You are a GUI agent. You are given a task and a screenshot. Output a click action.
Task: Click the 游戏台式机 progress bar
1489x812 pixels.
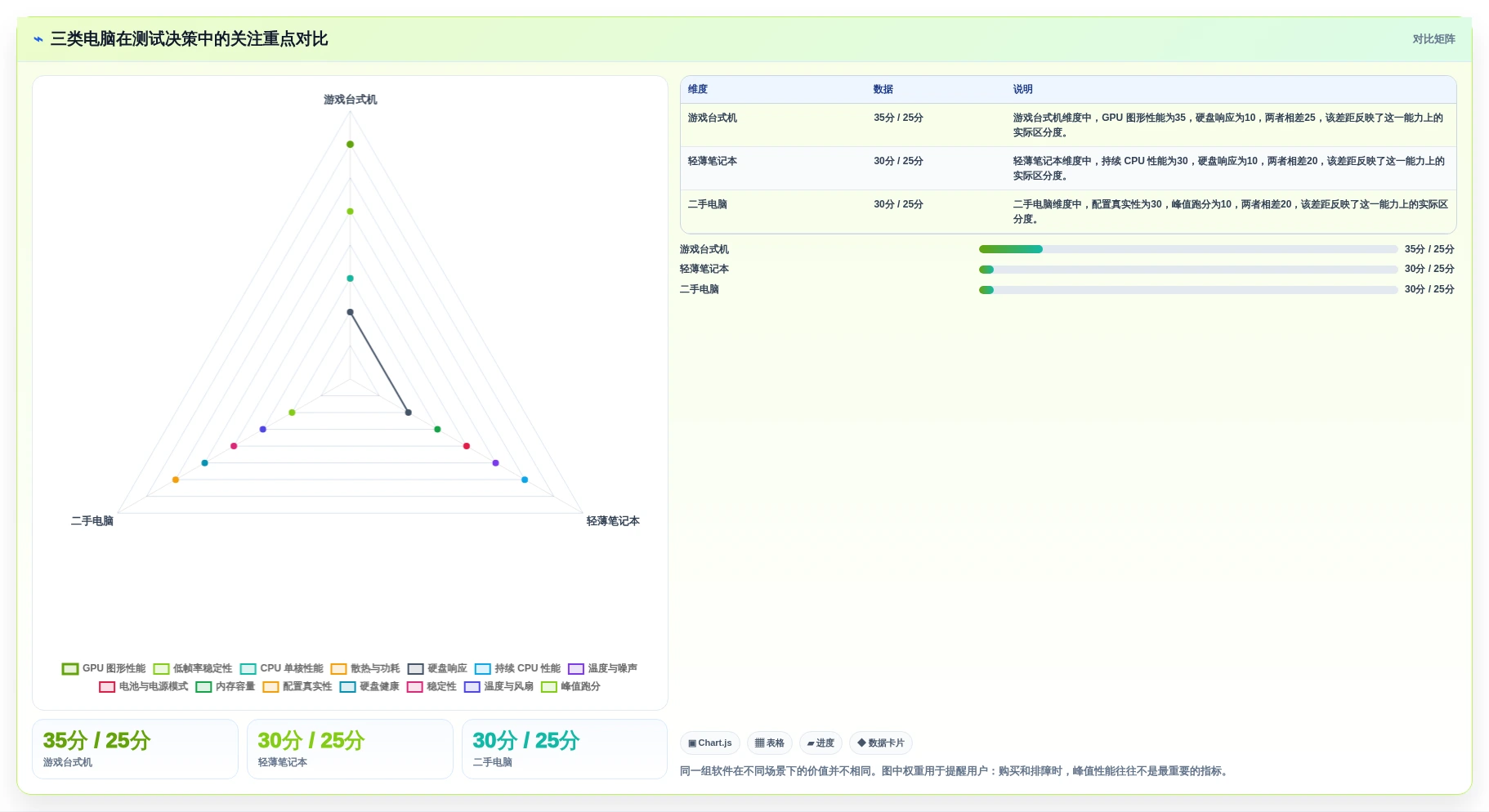1188,249
